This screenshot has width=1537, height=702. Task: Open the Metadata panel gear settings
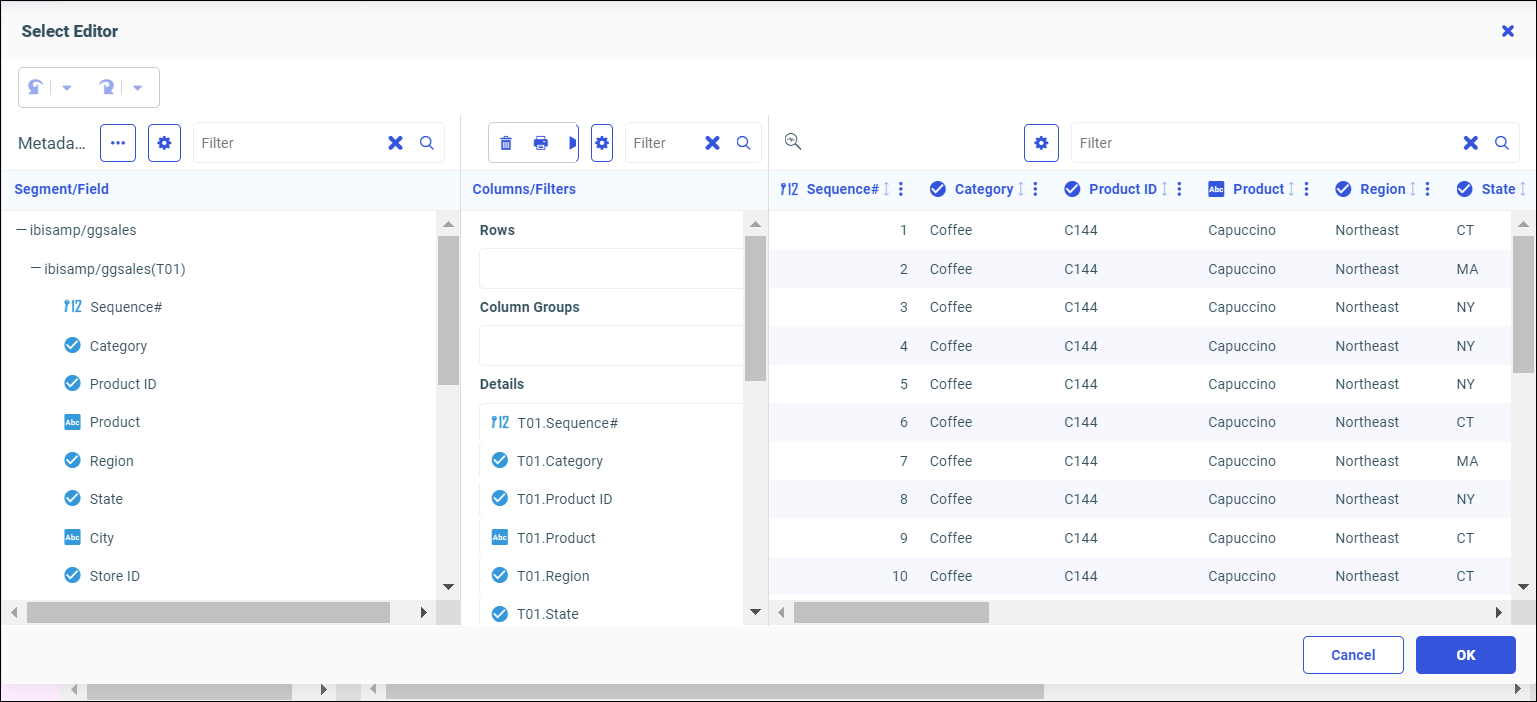point(164,143)
